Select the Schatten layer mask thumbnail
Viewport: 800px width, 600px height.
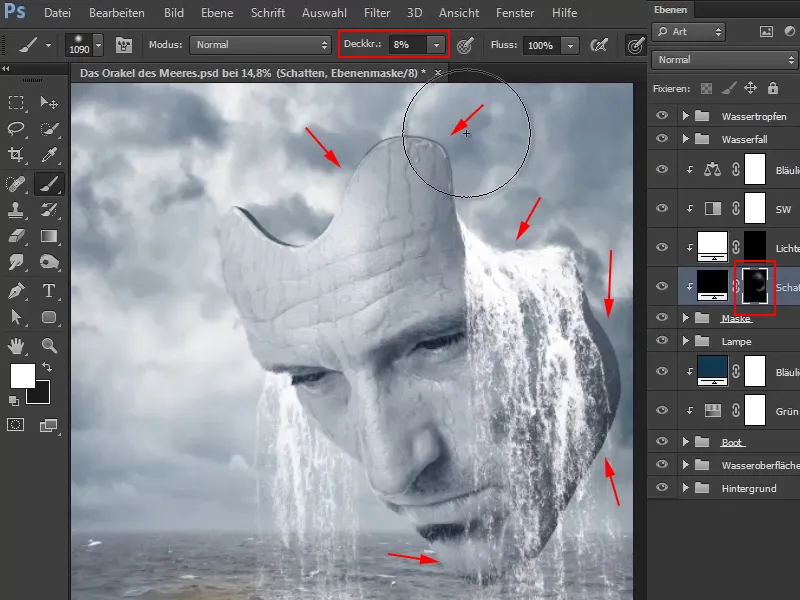pyautogui.click(x=755, y=287)
